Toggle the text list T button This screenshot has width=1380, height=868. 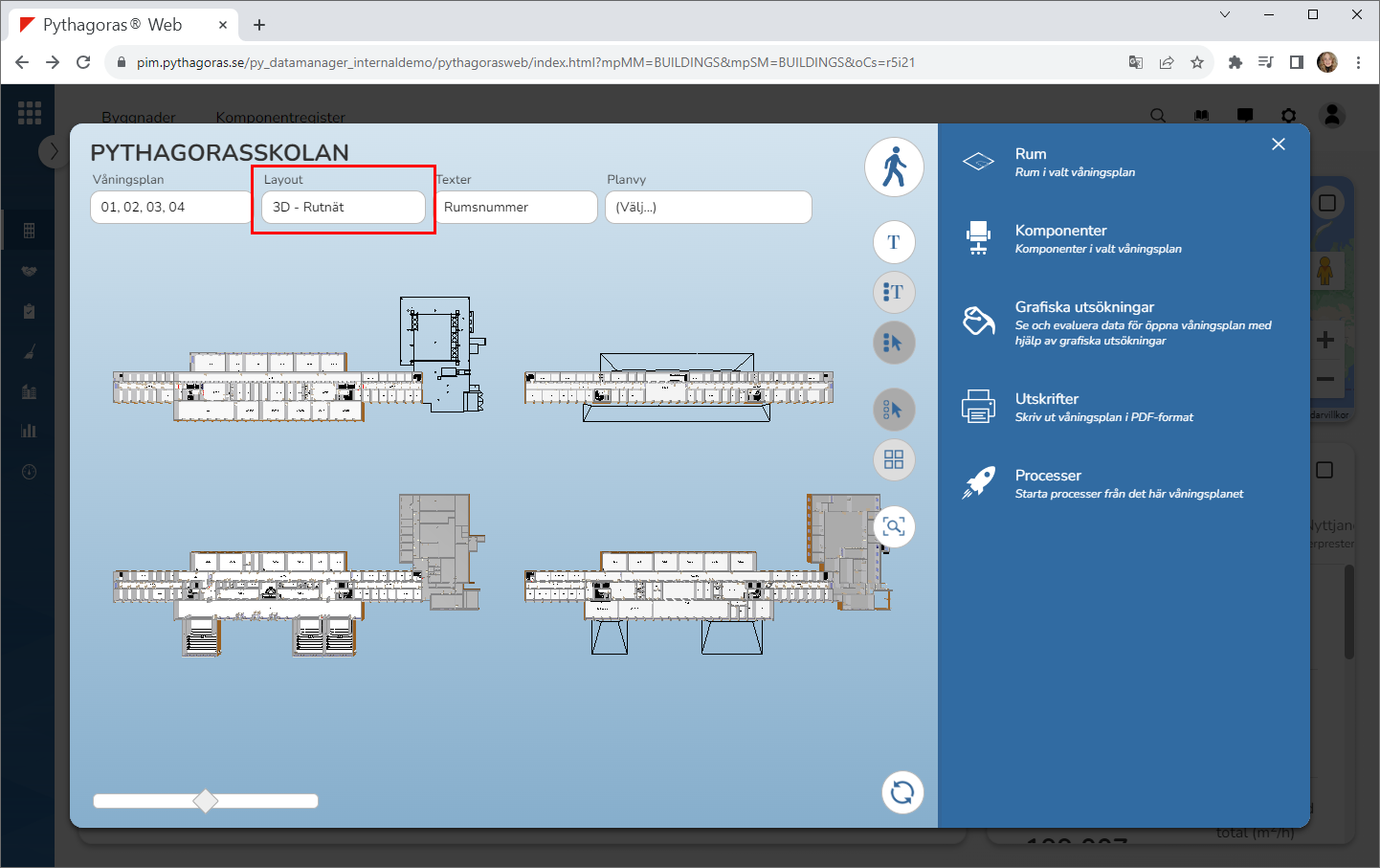tap(894, 292)
